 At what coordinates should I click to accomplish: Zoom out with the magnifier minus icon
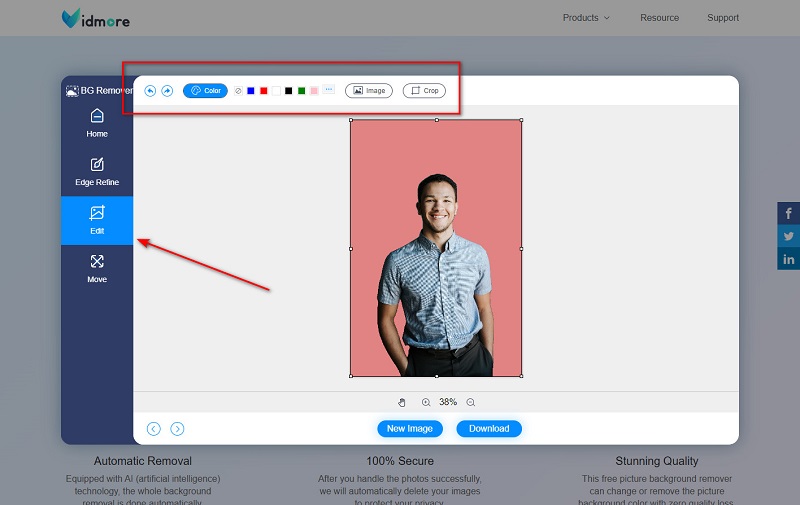[x=471, y=402]
